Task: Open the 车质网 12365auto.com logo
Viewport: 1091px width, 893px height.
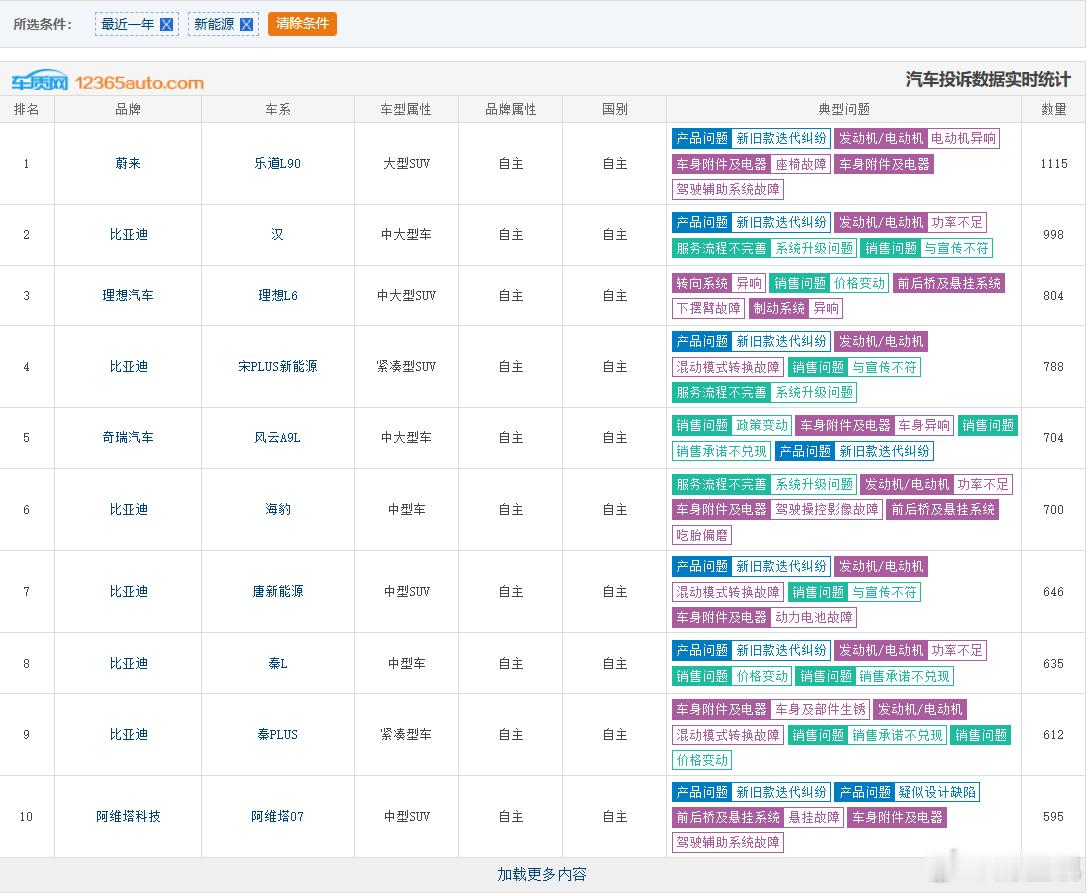Action: [108, 81]
